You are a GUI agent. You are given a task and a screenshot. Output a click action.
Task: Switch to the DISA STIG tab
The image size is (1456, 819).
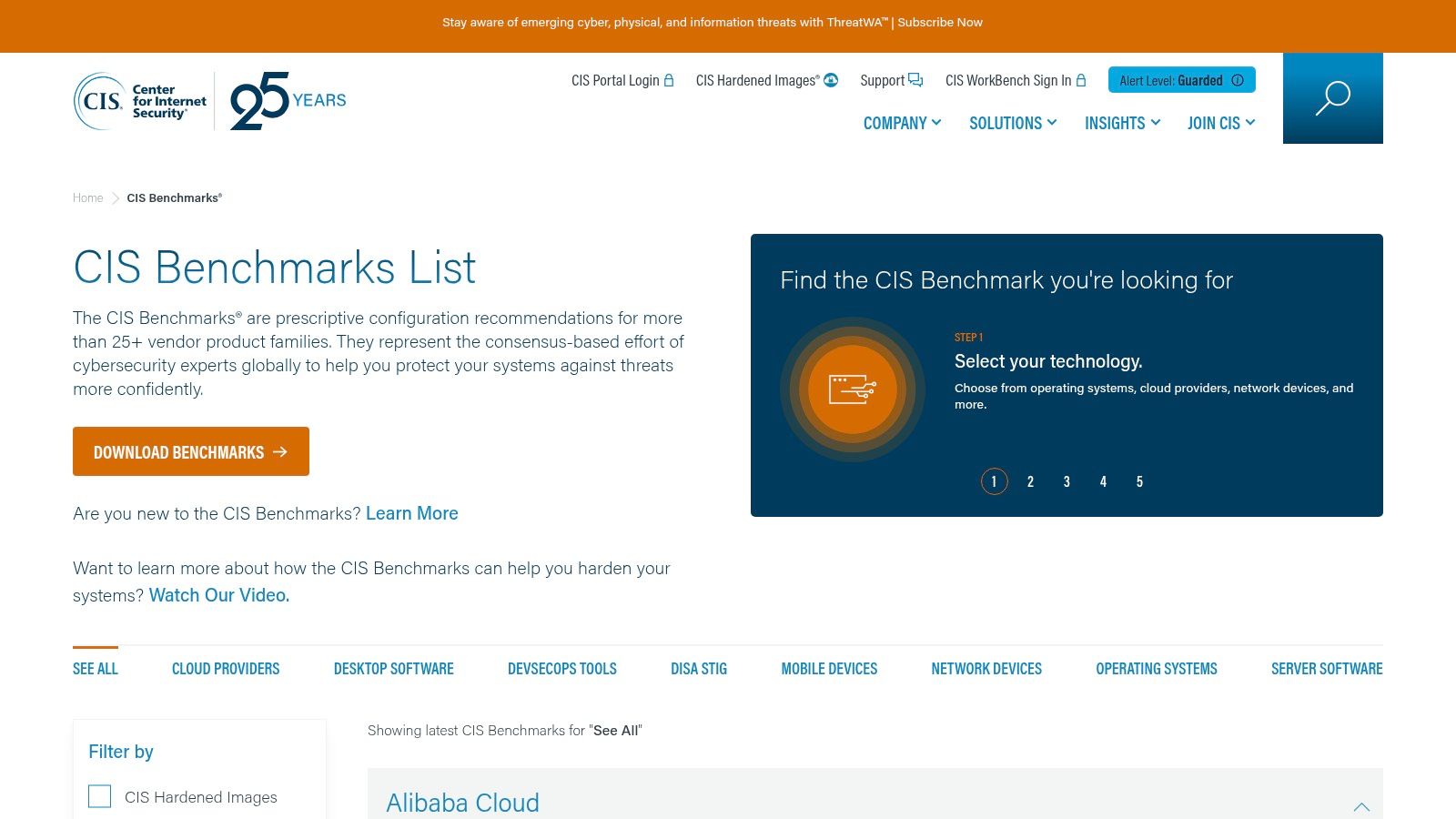[x=698, y=668]
